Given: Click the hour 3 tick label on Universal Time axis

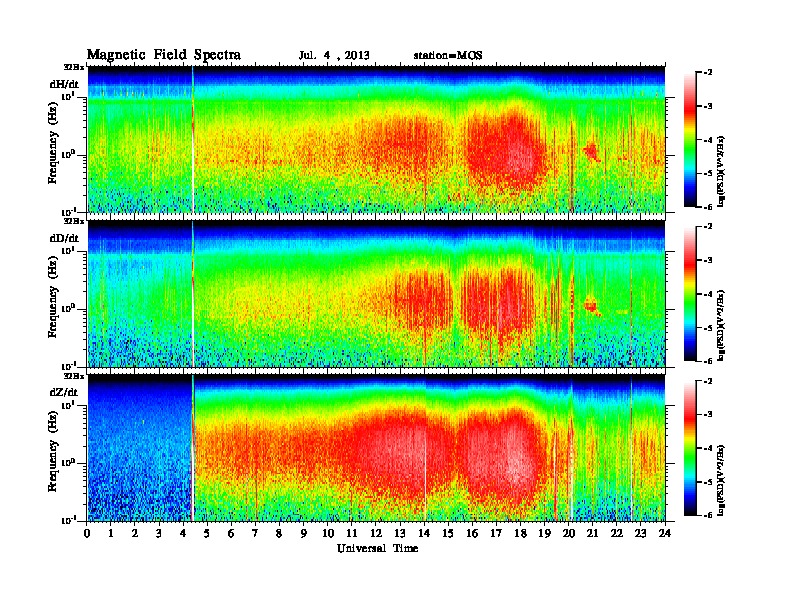Looking at the screenshot, I should [160, 533].
